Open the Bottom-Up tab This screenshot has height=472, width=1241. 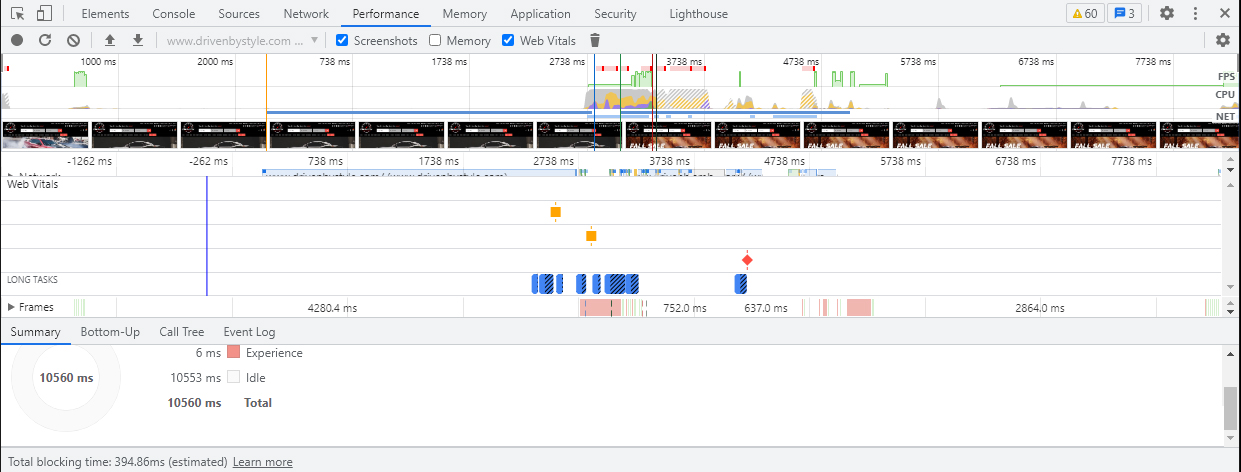coord(110,332)
